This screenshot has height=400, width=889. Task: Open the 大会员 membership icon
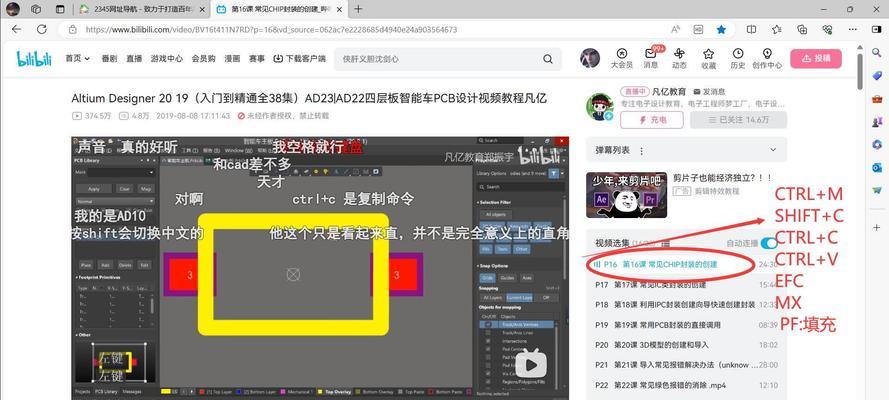coord(621,58)
